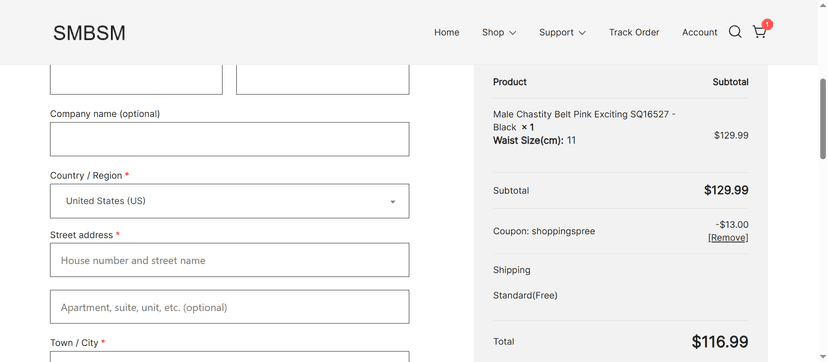Click the coupon discount -$13.00 value
This screenshot has height=362, width=828.
(732, 225)
